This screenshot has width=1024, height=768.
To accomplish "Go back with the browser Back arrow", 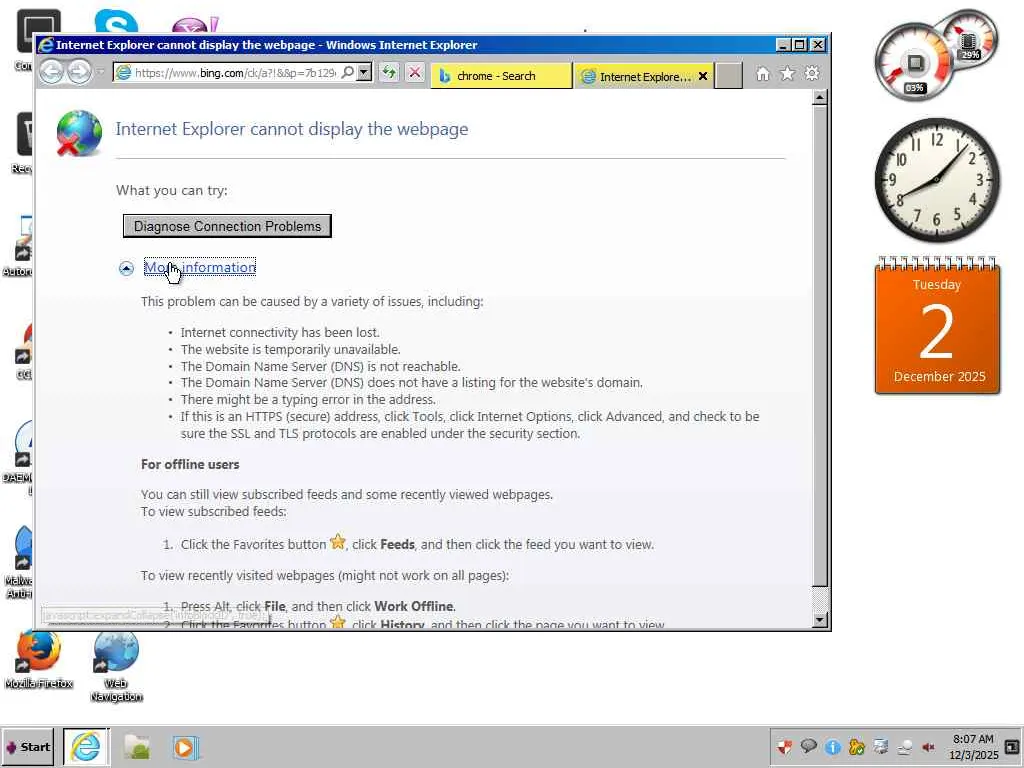I will 52,72.
